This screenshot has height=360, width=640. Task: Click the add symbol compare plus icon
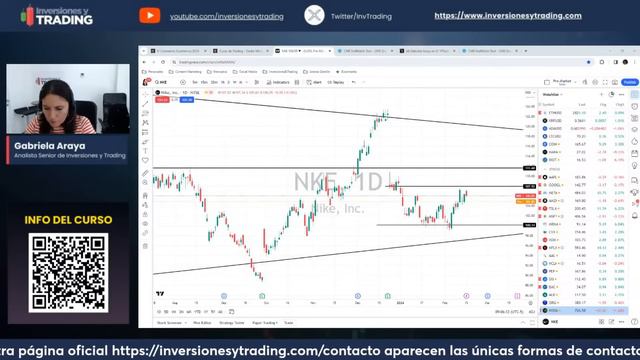tap(183, 82)
